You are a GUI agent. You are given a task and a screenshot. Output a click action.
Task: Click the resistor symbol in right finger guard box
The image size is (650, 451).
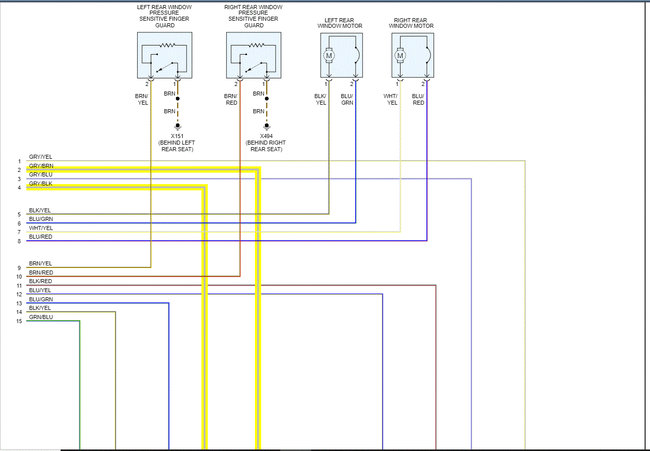[x=257, y=45]
